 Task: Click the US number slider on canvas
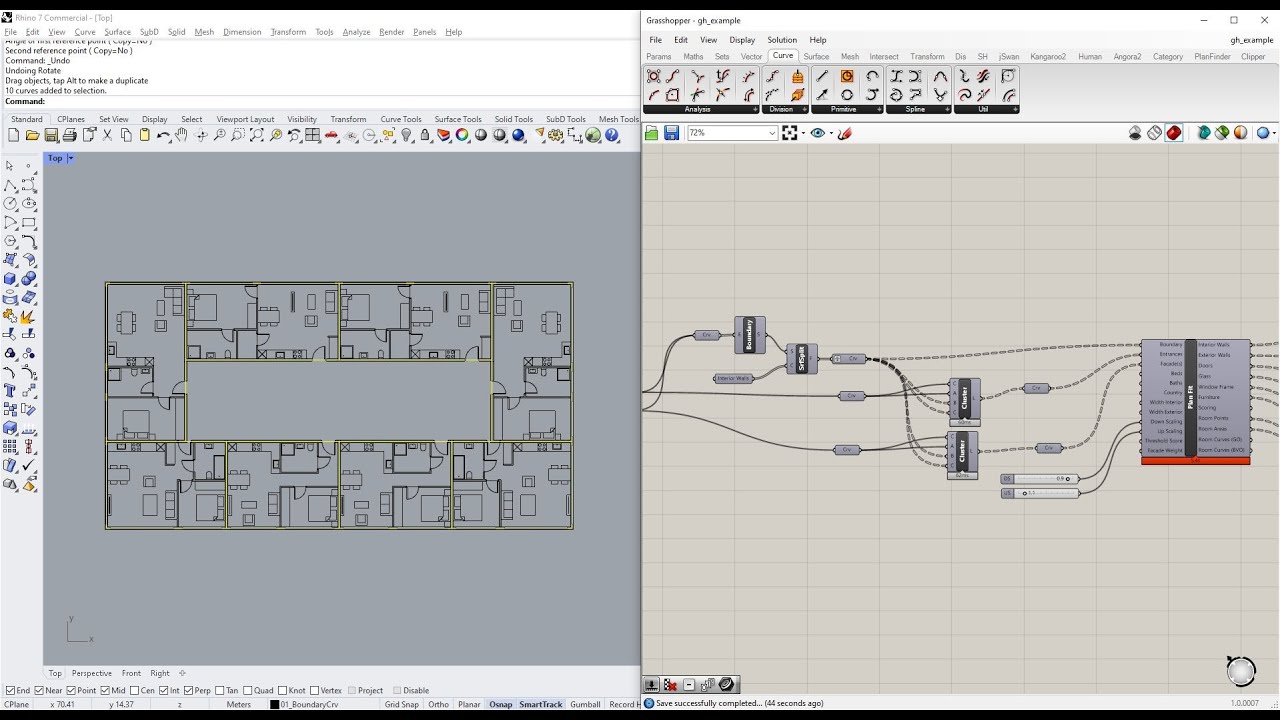click(x=1040, y=493)
